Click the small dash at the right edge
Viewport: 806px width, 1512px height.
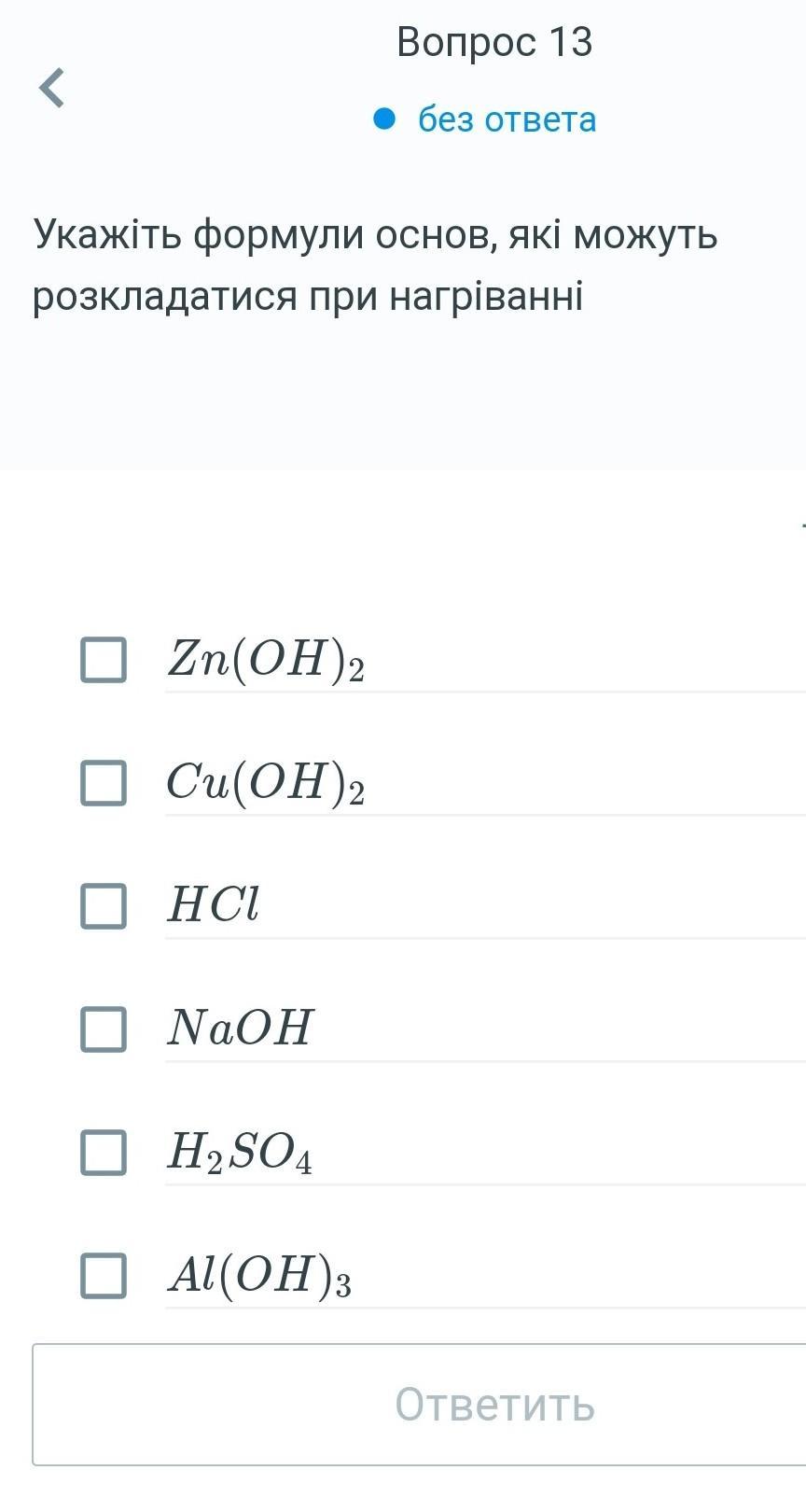coord(802,527)
